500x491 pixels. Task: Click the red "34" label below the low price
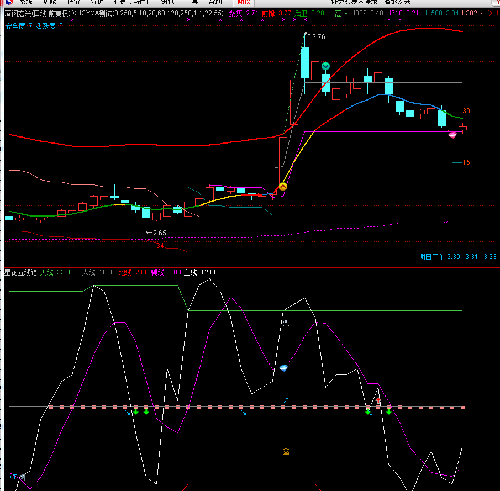160,246
